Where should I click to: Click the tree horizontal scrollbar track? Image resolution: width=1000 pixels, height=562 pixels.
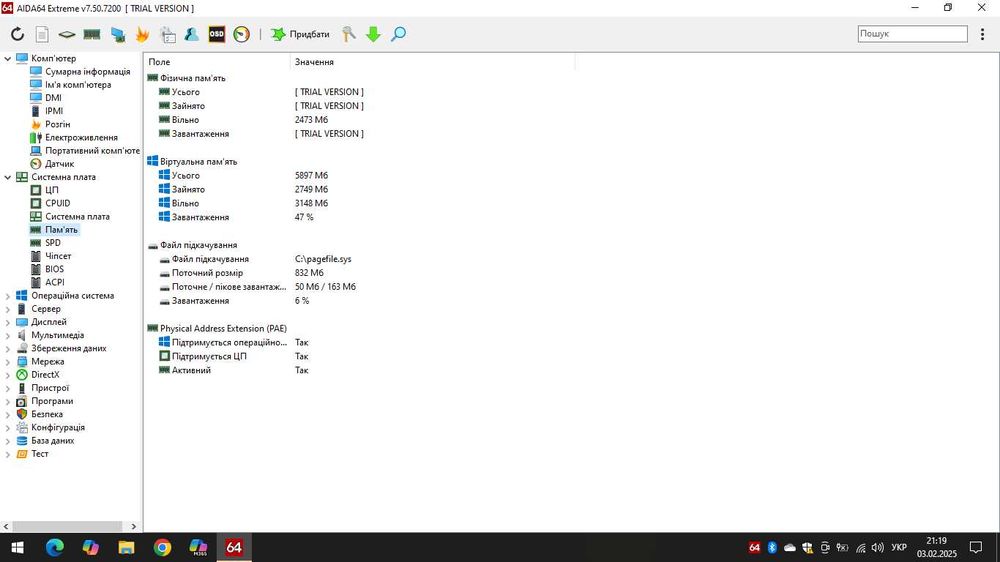(x=66, y=526)
